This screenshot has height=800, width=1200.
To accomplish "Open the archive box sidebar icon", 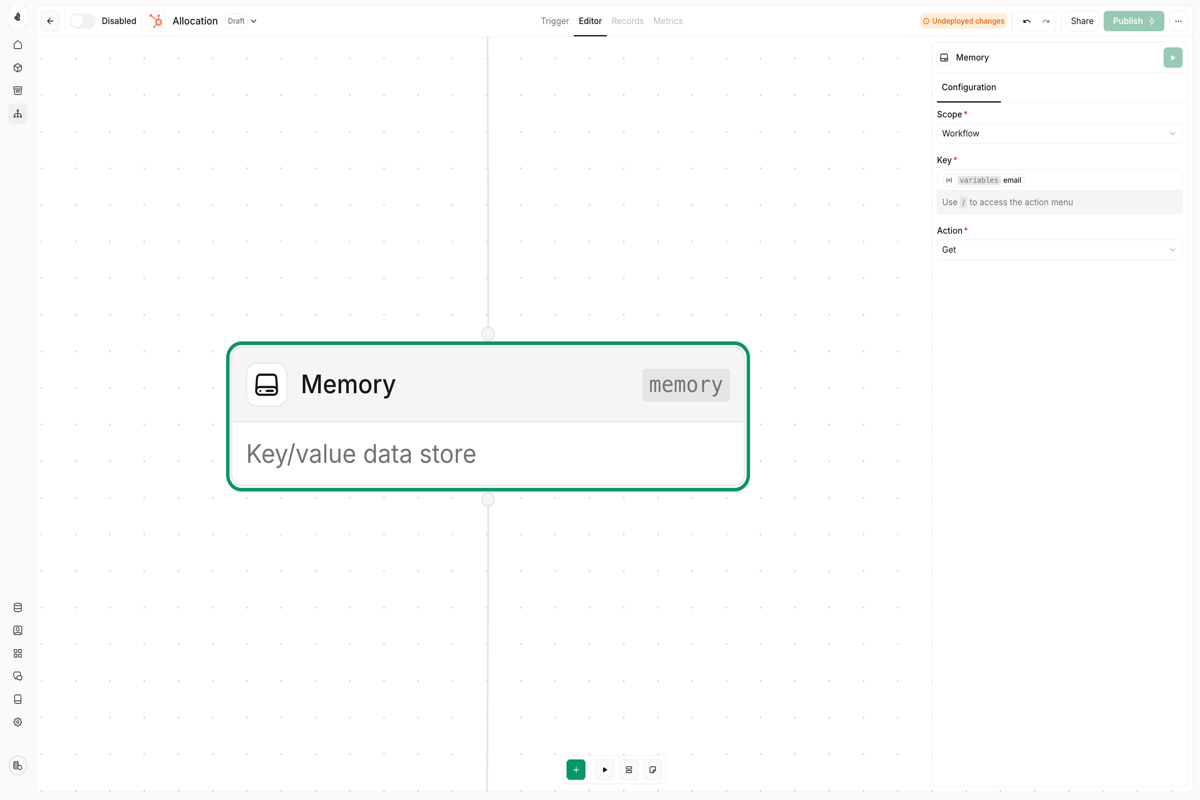I will pyautogui.click(x=17, y=91).
